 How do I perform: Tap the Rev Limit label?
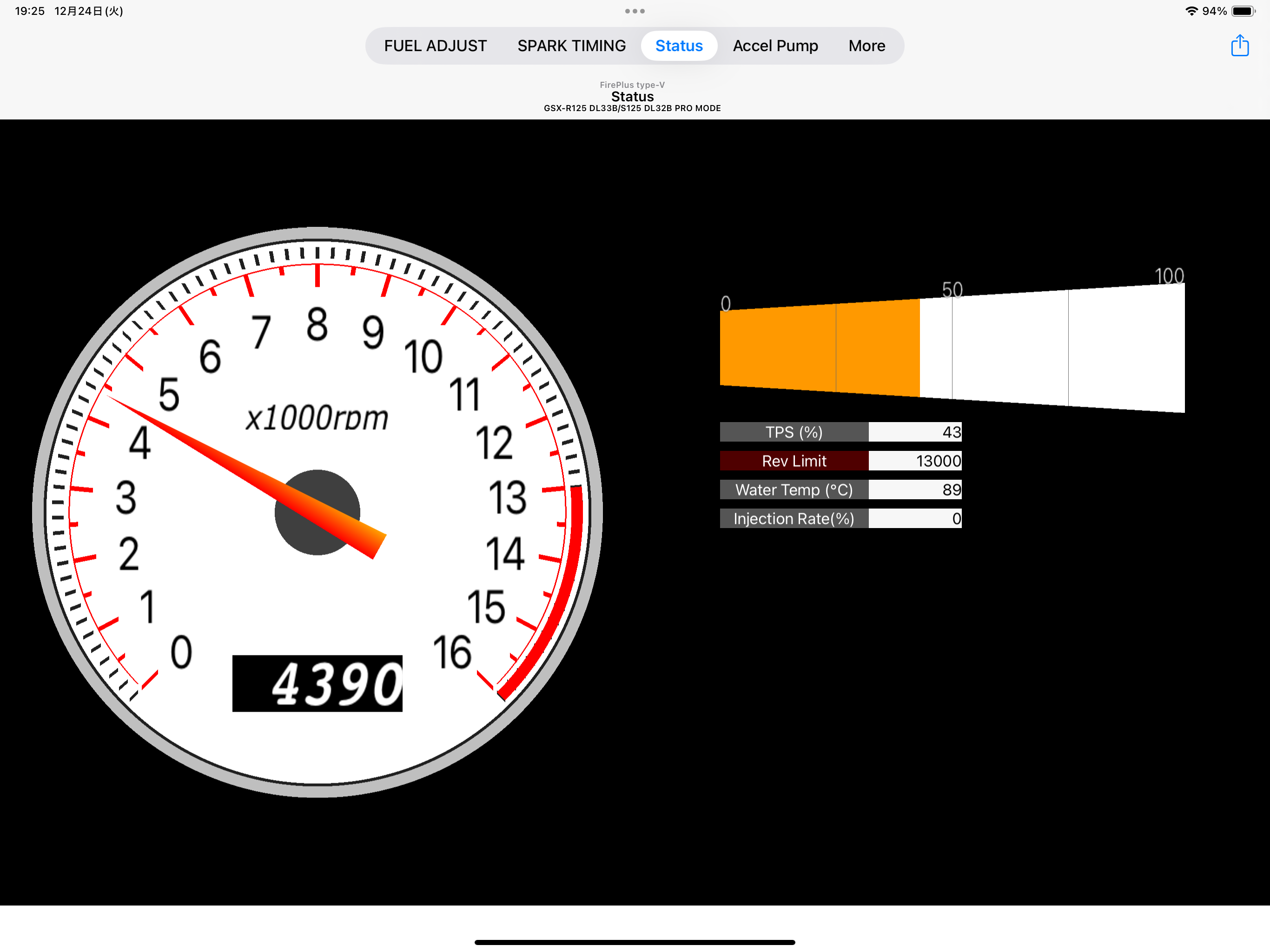[794, 461]
